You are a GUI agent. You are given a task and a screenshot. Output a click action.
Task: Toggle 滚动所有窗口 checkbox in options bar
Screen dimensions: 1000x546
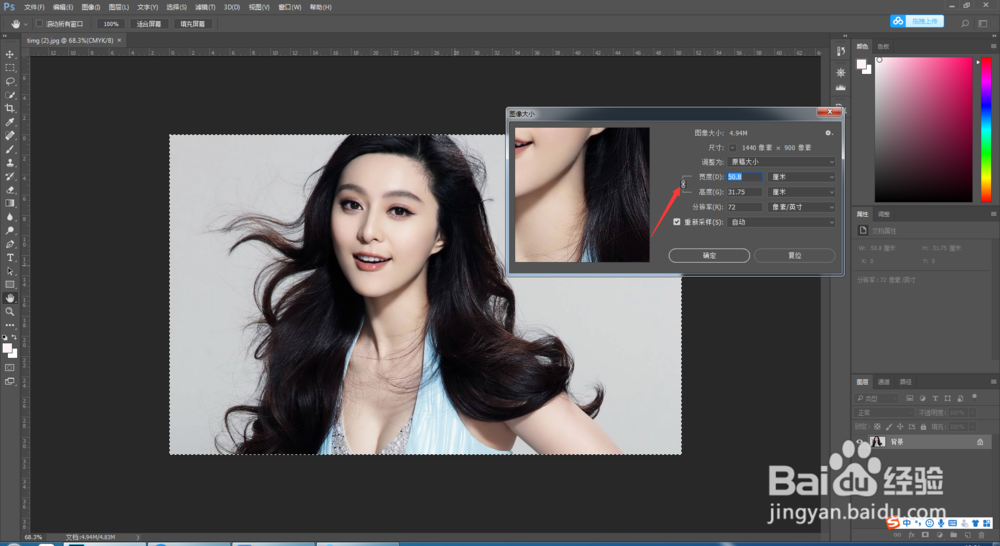coord(40,24)
